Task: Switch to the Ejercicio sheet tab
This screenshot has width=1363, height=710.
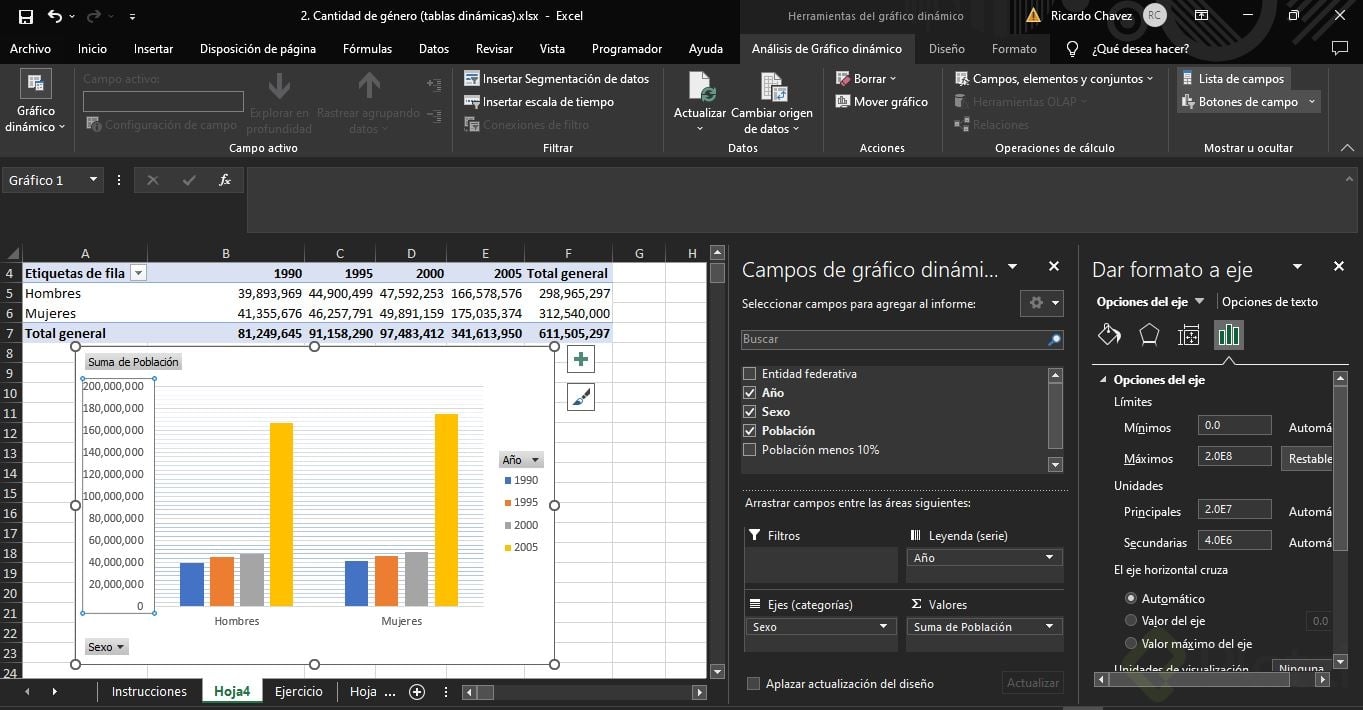Action: point(298,692)
